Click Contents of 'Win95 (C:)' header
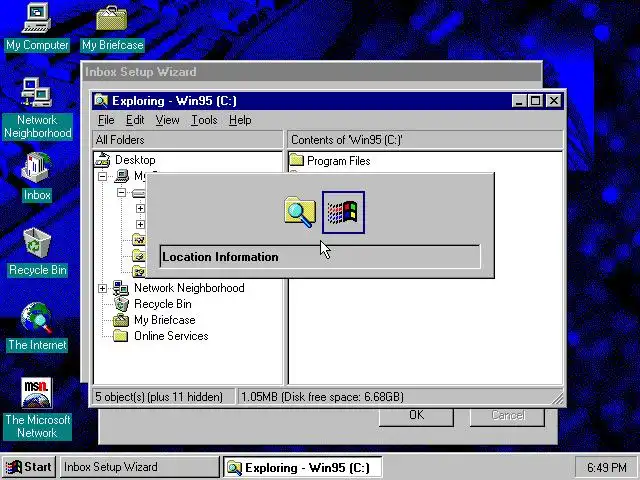Screen dimensions: 640x480 [425, 140]
